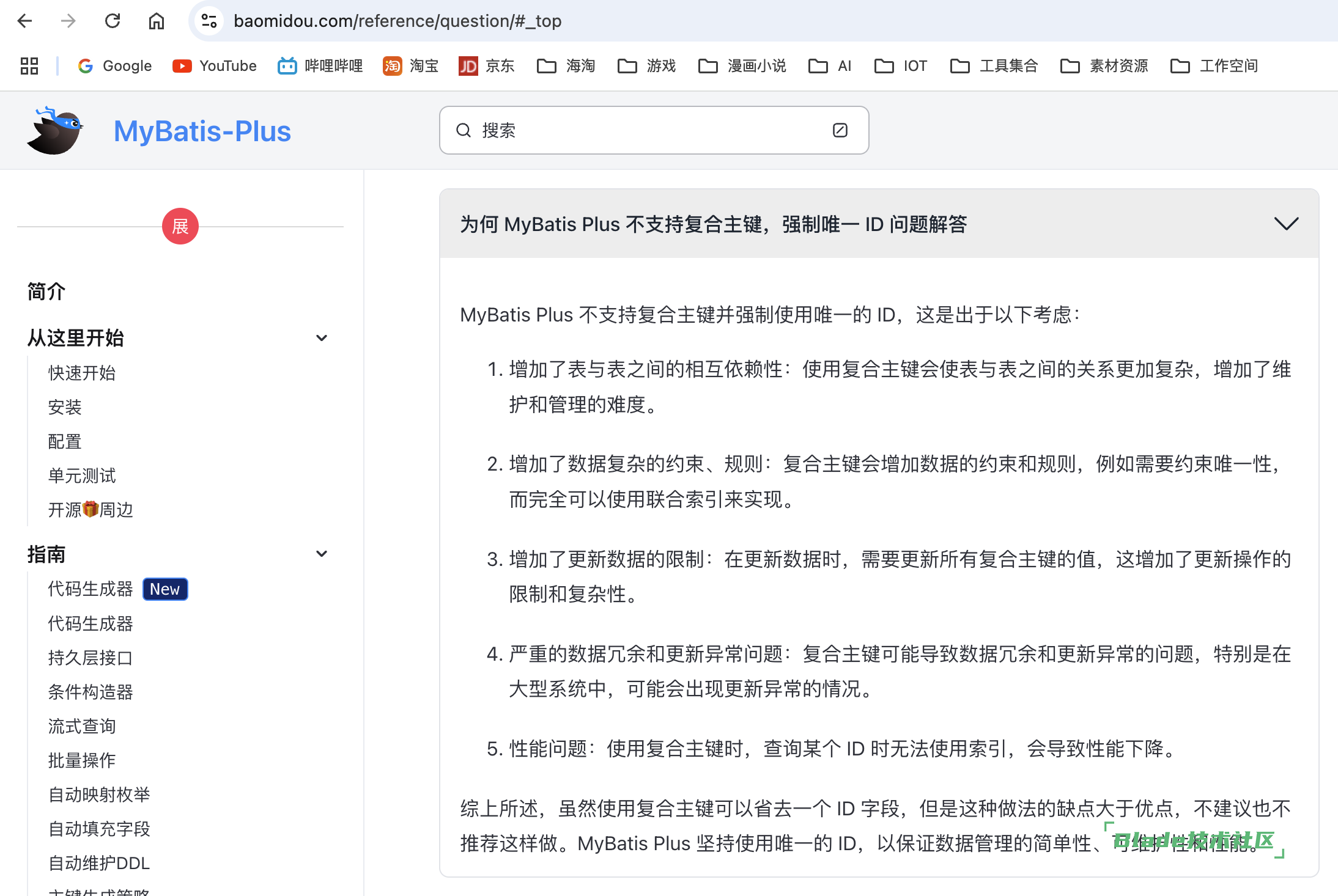Open 自动维护DDL in sidebar
Image resolution: width=1338 pixels, height=896 pixels.
99,863
